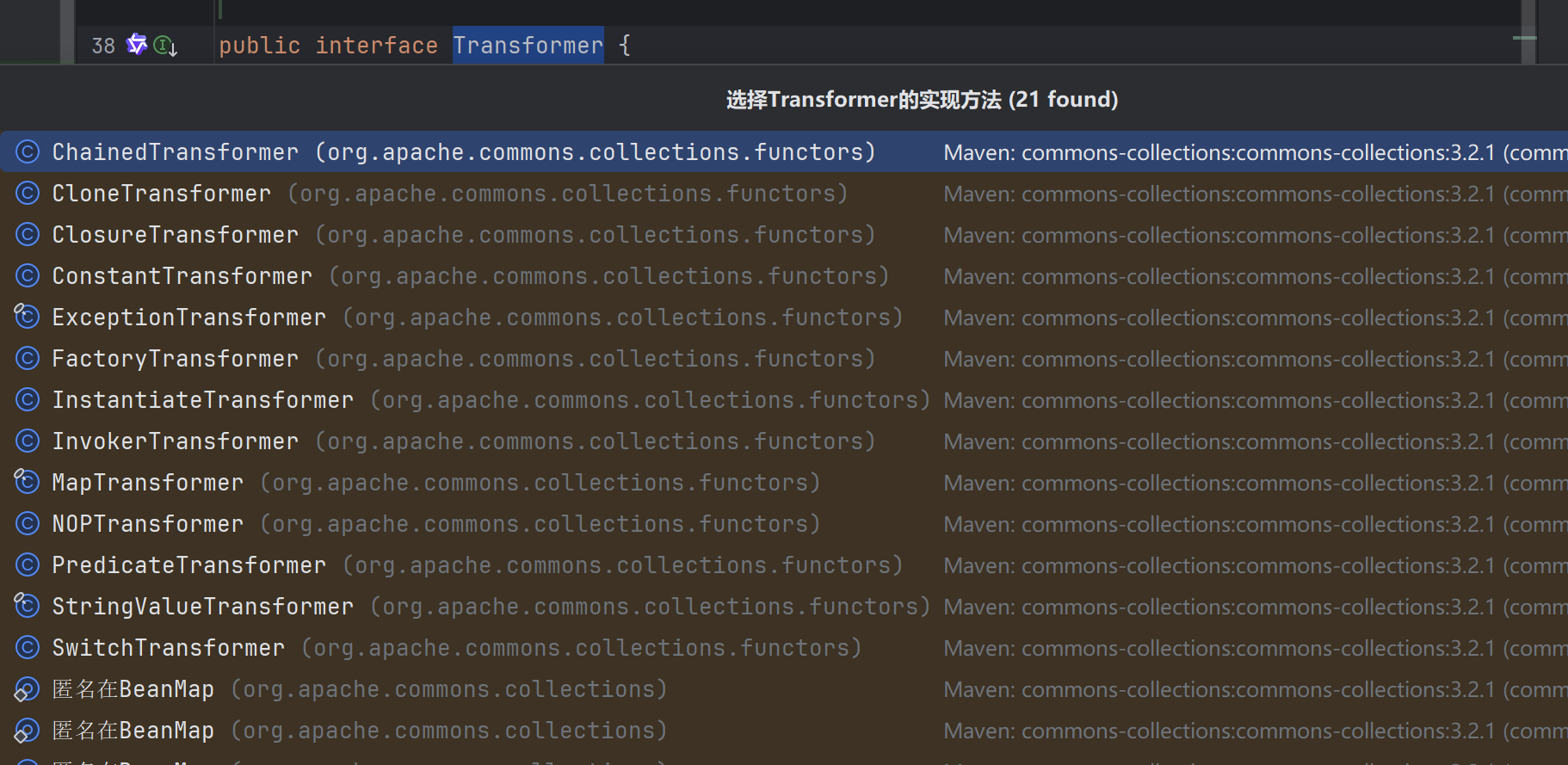Viewport: 1568px width, 765px height.
Task: Click the popup title 选择Transformer的实现方法
Action: pyautogui.click(x=923, y=100)
